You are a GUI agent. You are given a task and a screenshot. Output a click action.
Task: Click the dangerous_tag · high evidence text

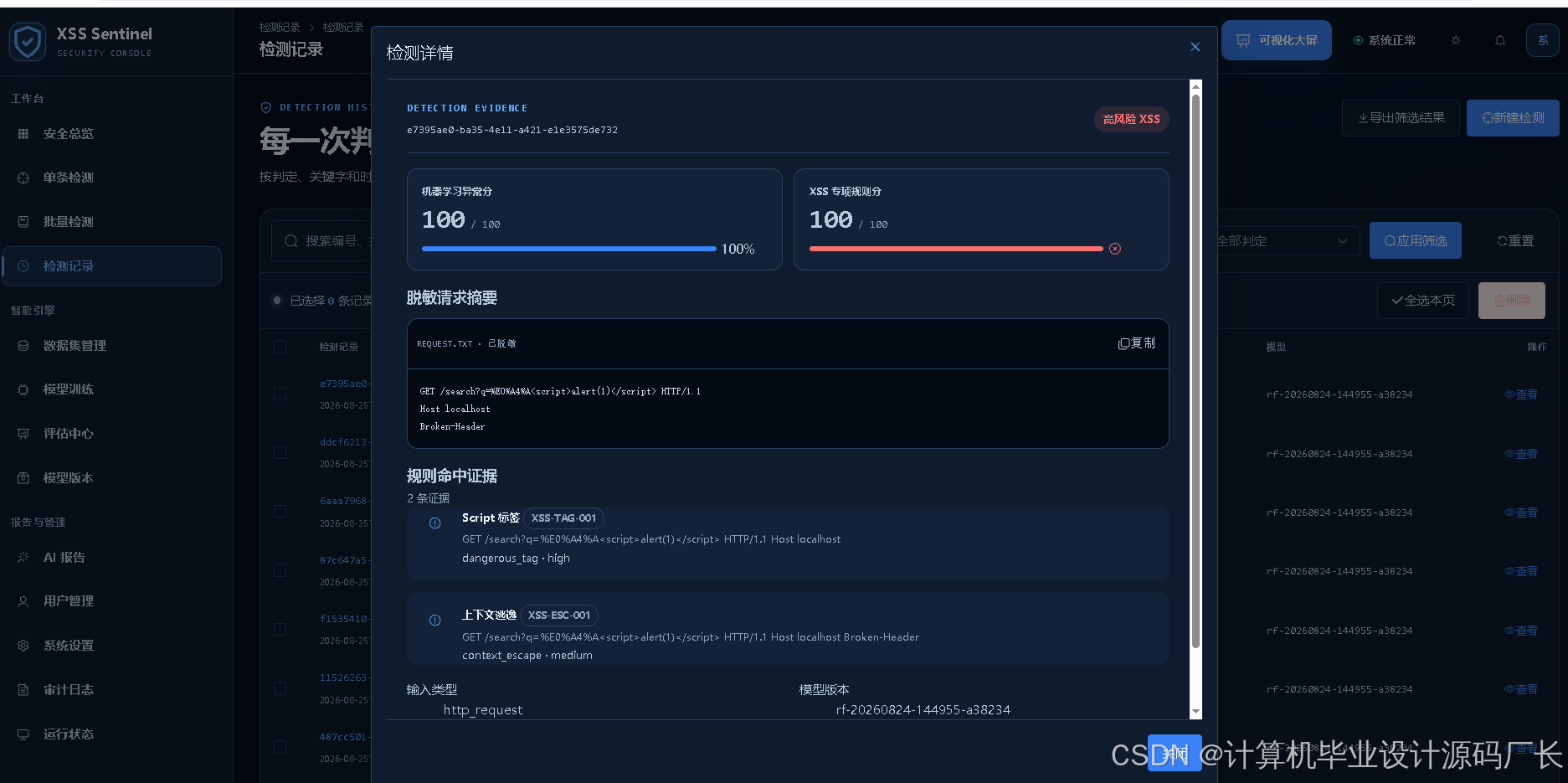coord(516,559)
